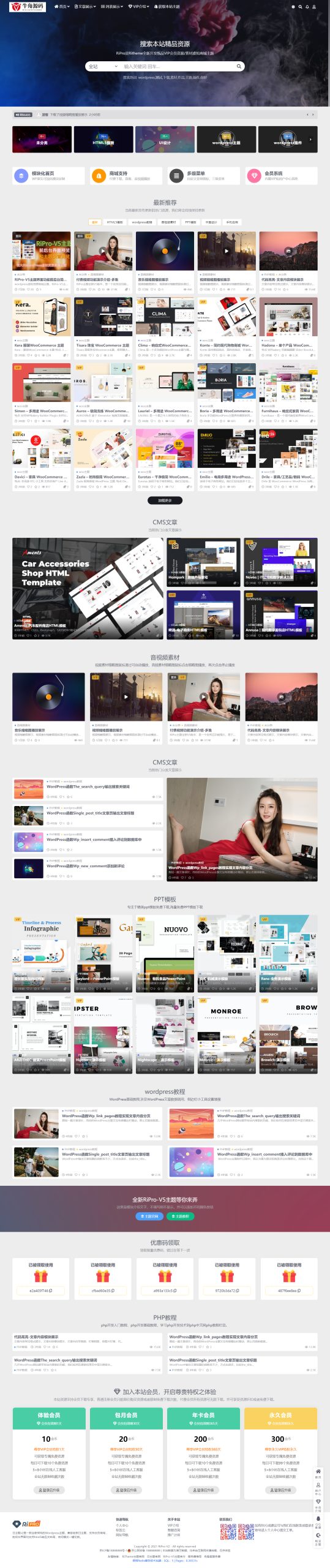Image resolution: width=330 pixels, height=1568 pixels.
Task: Play video in 视频插槽 card under 音视频素材
Action: pyautogui.click(x=126, y=696)
